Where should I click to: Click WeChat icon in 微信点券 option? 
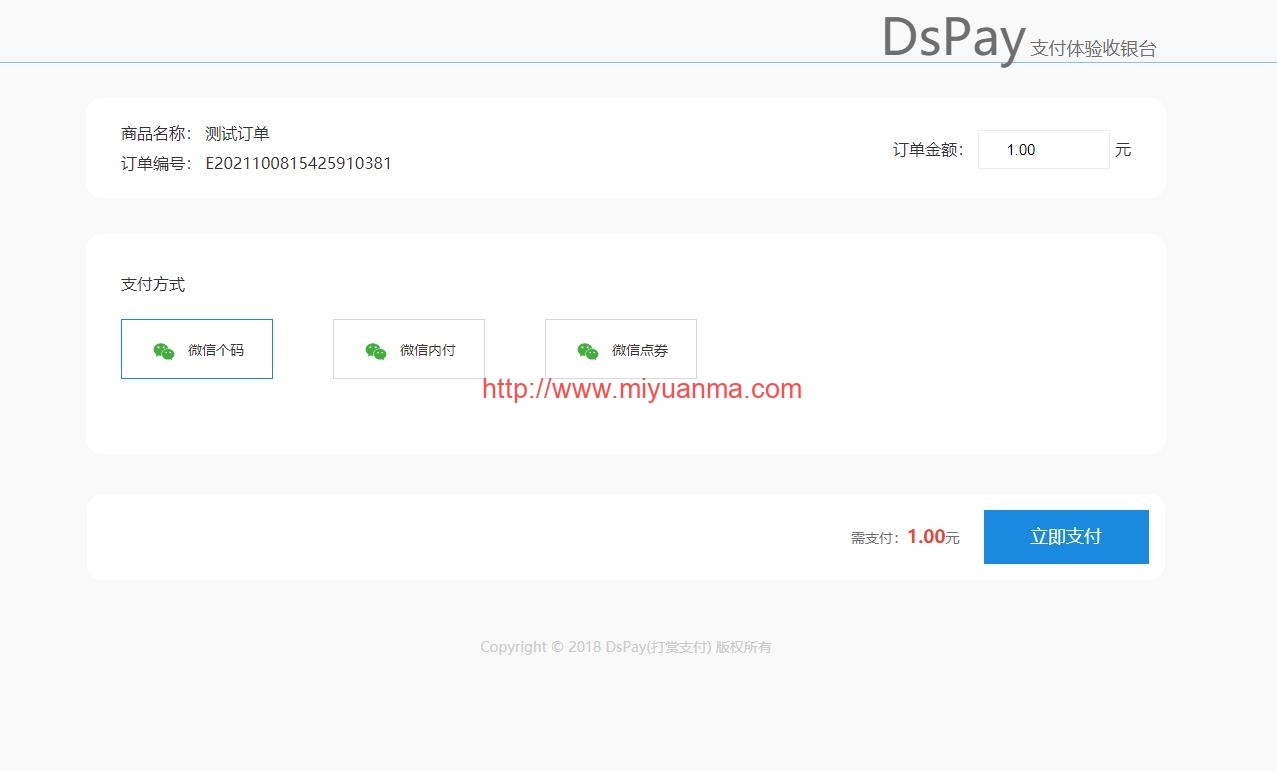tap(588, 351)
